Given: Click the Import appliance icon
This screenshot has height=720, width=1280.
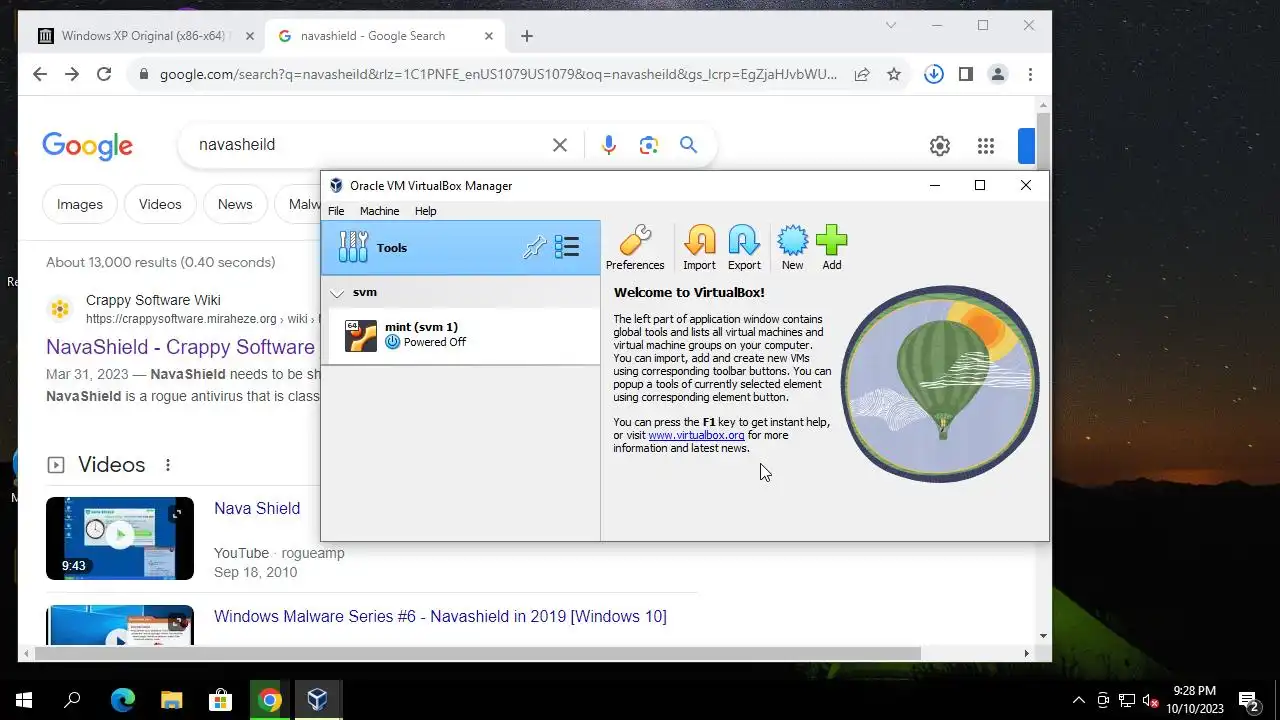Looking at the screenshot, I should [699, 248].
